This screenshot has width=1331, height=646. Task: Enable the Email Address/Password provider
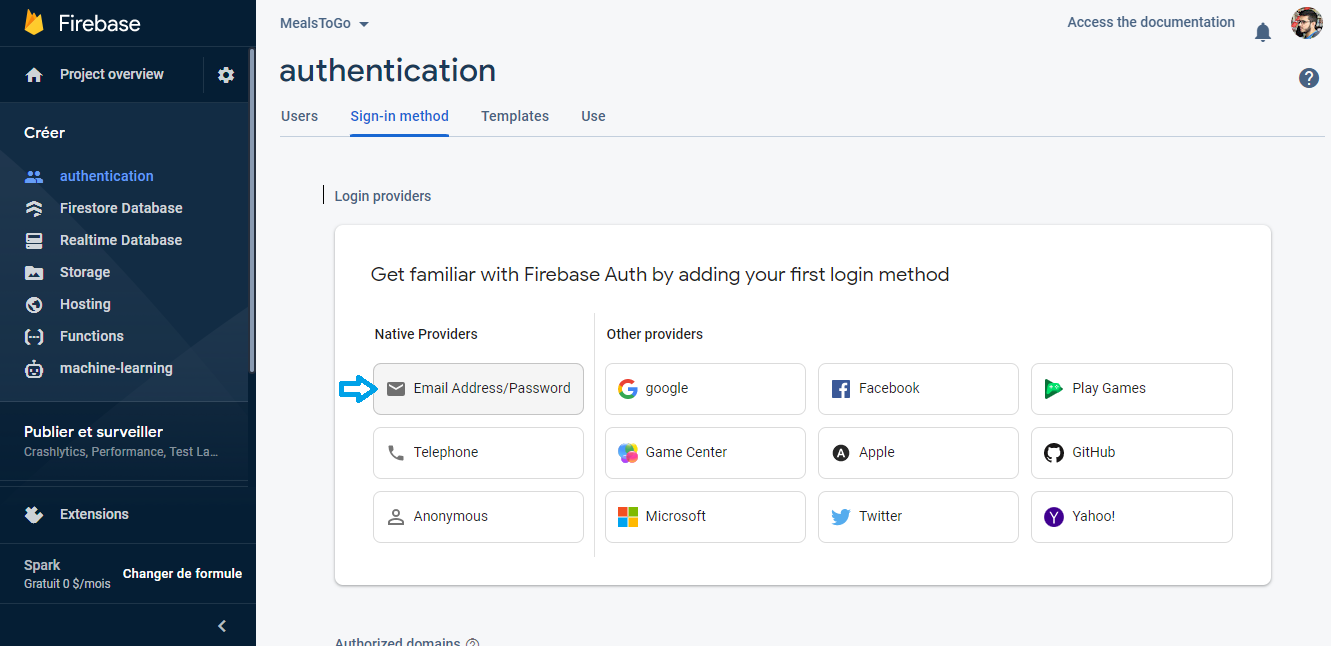478,389
